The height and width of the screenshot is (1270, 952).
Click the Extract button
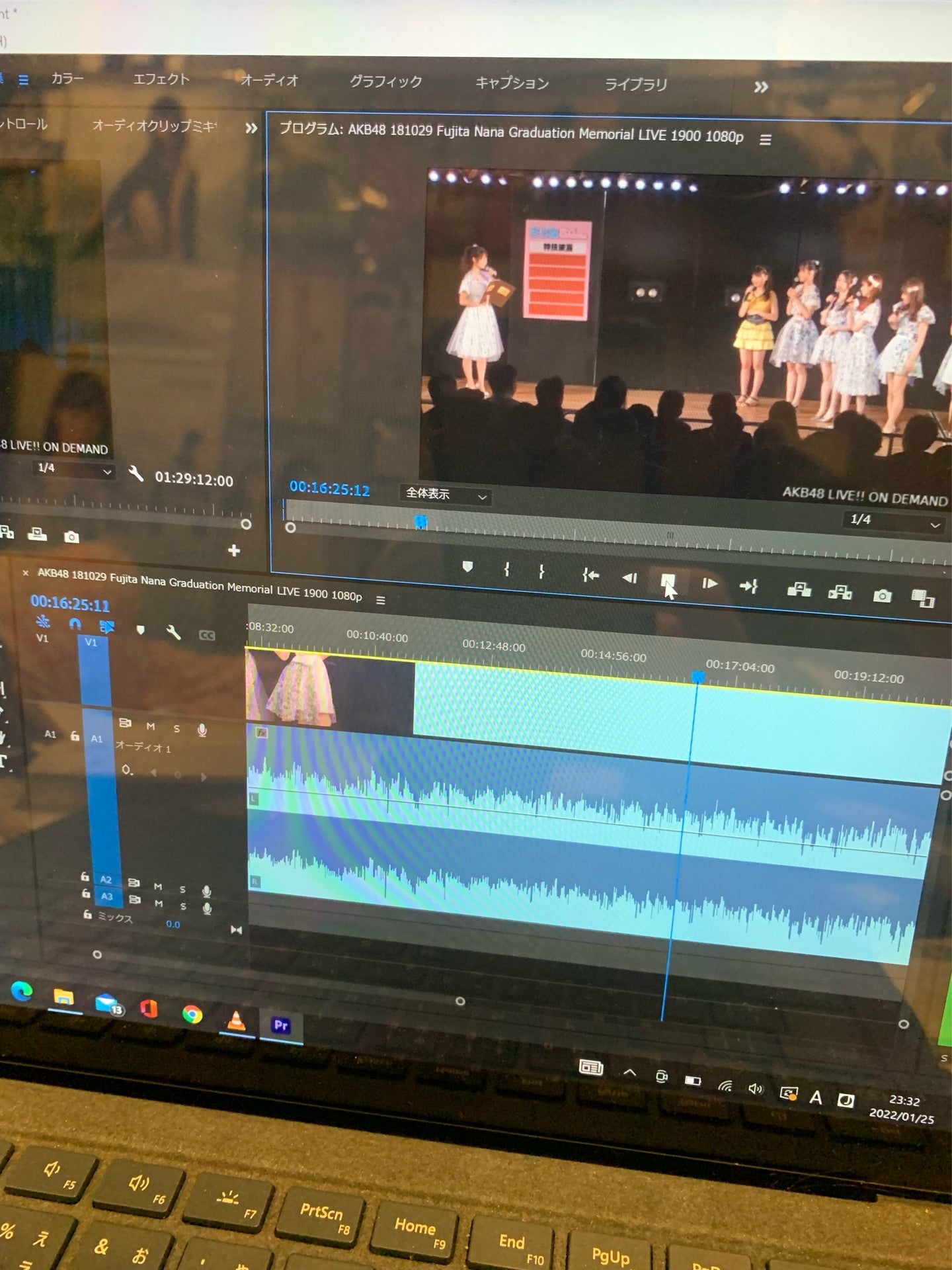tap(840, 592)
